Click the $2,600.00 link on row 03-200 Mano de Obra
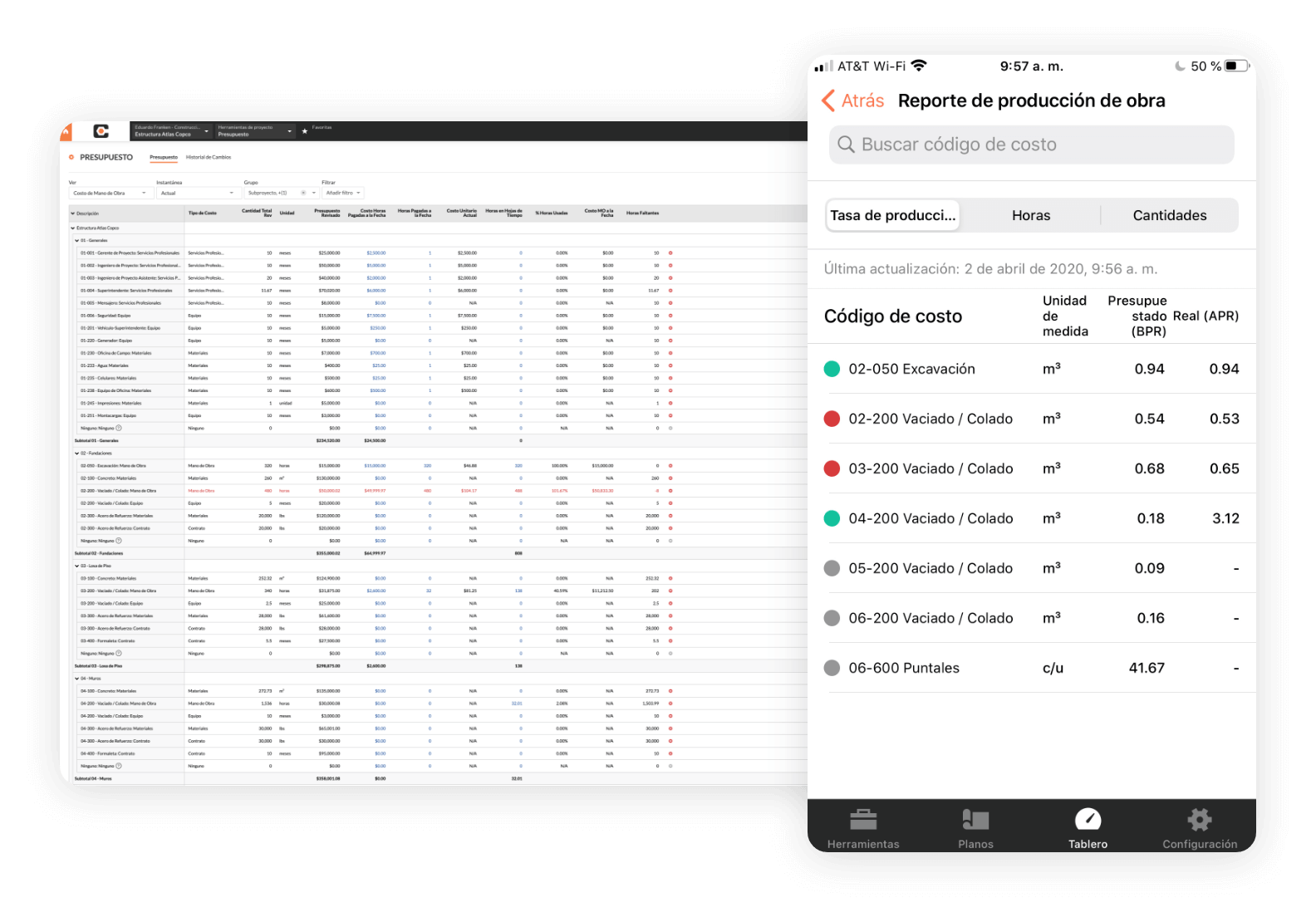The image size is (1316, 917). (x=376, y=591)
